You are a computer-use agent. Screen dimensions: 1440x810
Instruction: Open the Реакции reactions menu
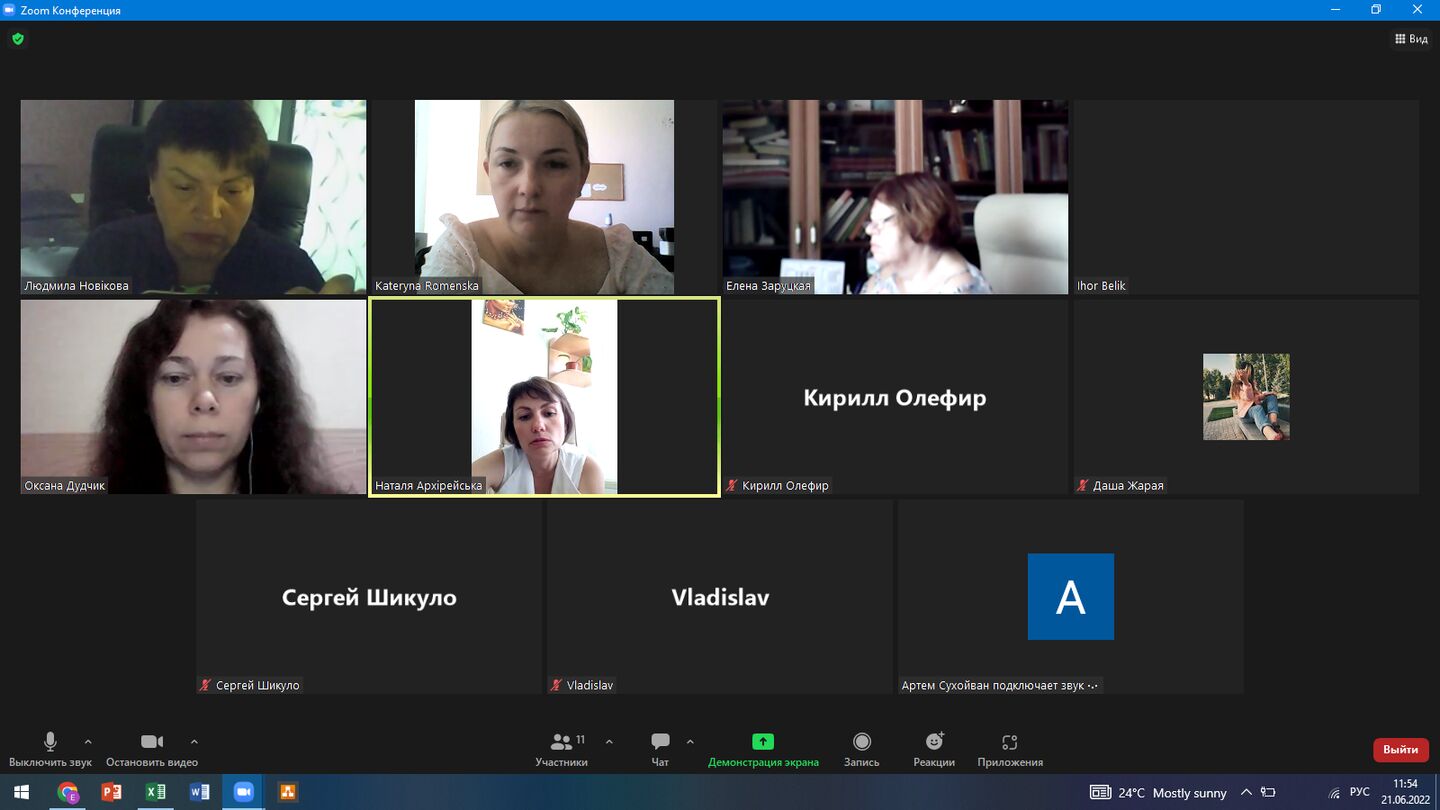934,749
